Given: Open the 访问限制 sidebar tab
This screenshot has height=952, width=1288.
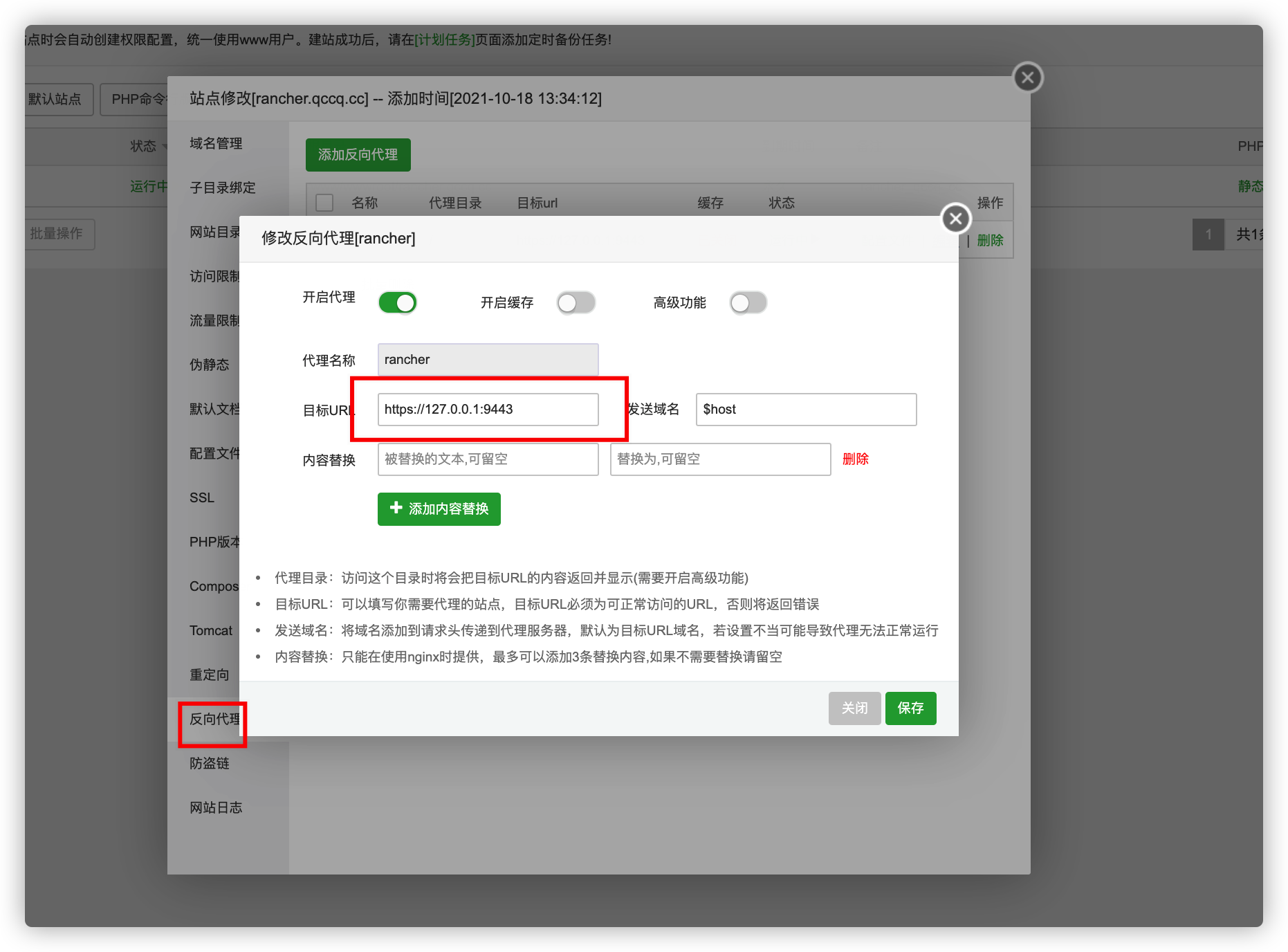Looking at the screenshot, I should [x=214, y=277].
